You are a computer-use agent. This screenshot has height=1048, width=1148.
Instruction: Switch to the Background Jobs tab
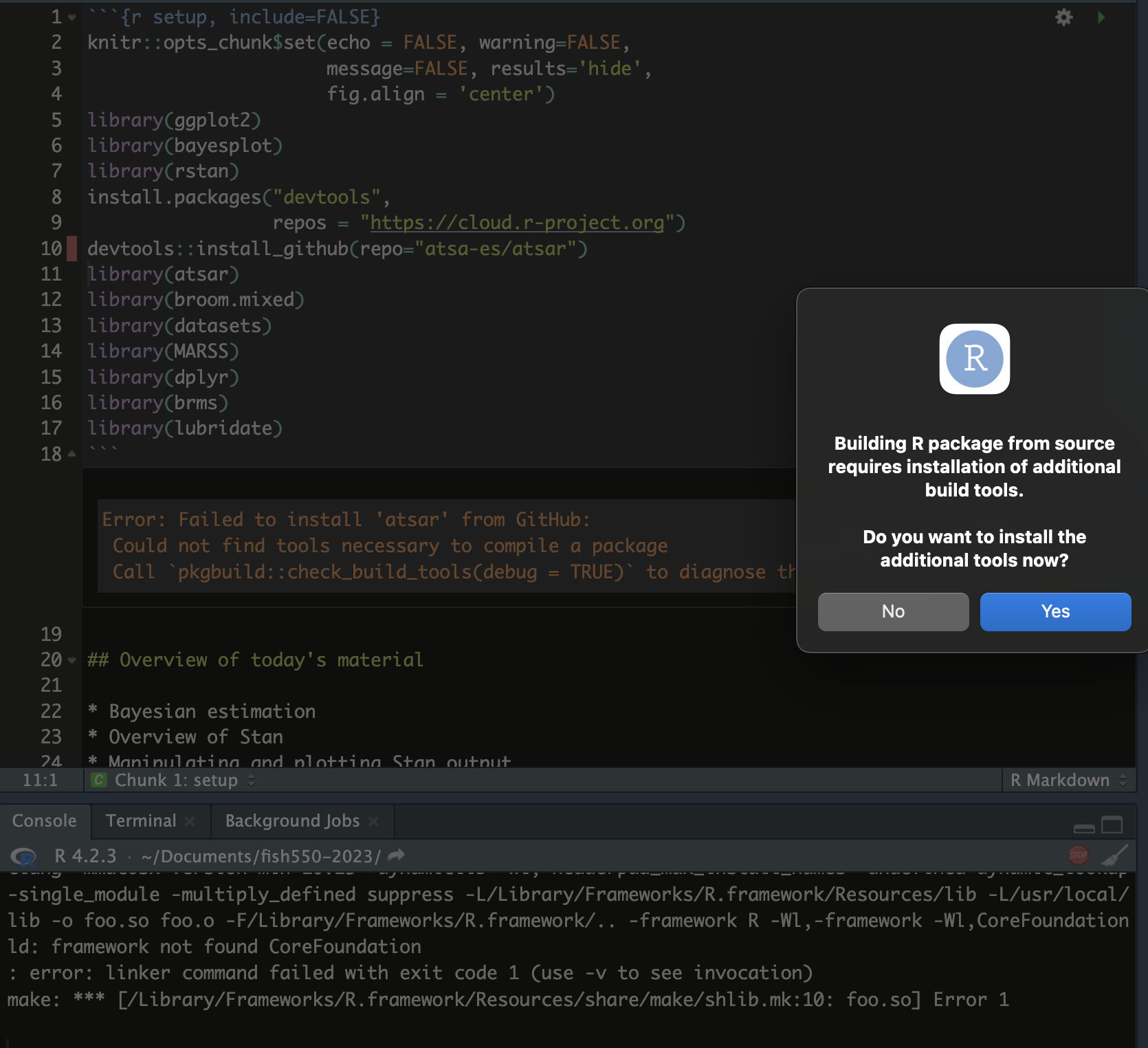tap(292, 820)
